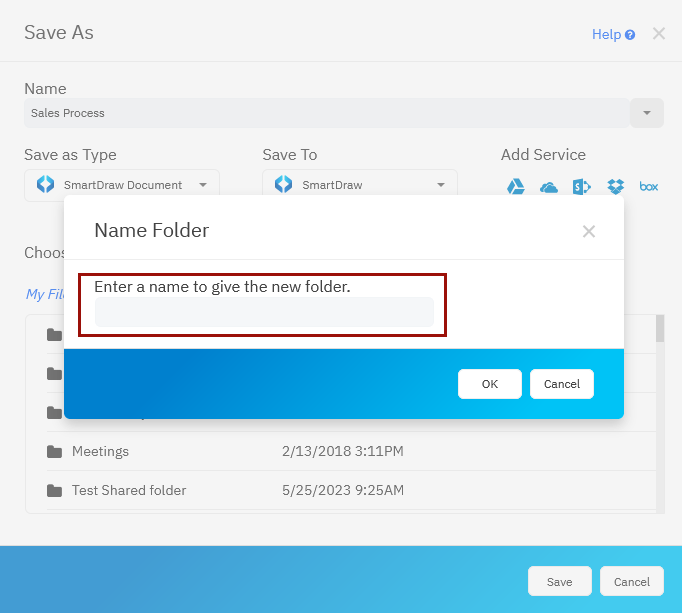Cancel the Name Folder dialog

pos(561,384)
